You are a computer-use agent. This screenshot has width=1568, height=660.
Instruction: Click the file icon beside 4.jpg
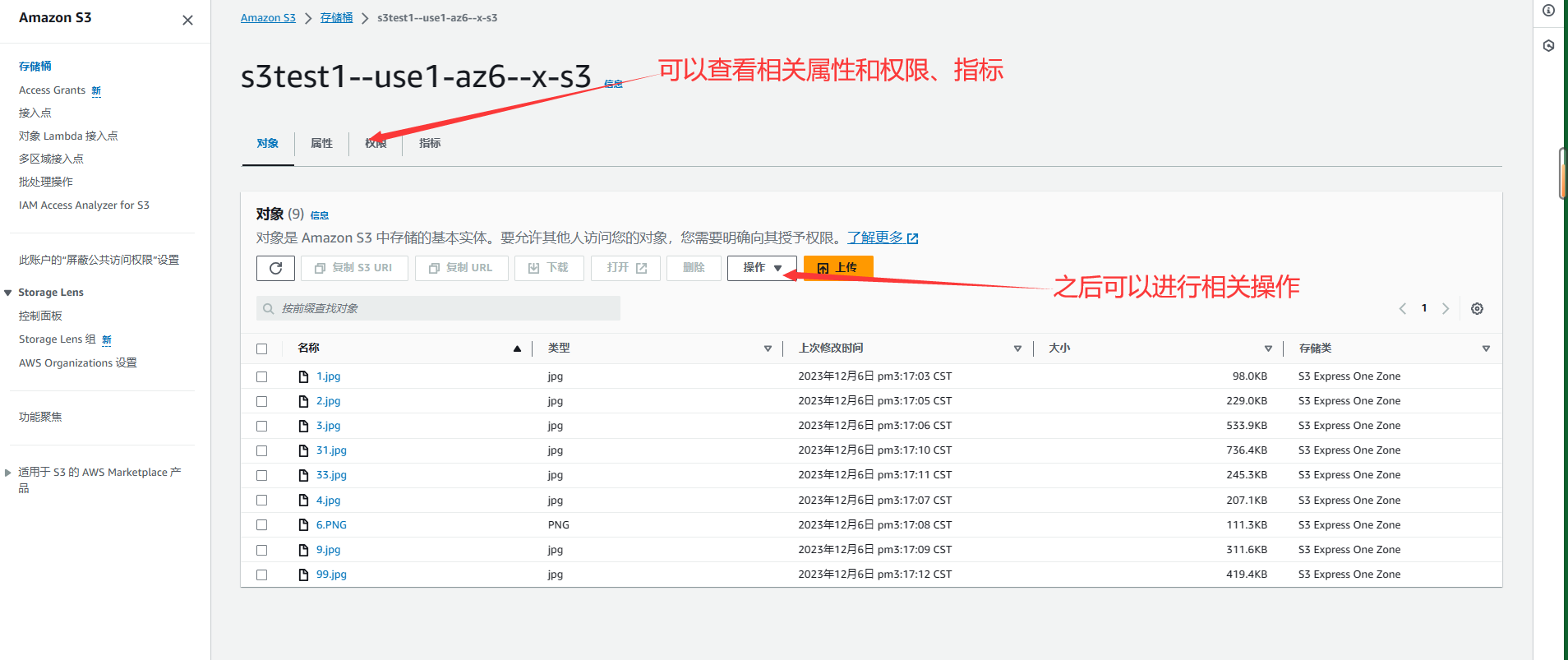point(303,501)
